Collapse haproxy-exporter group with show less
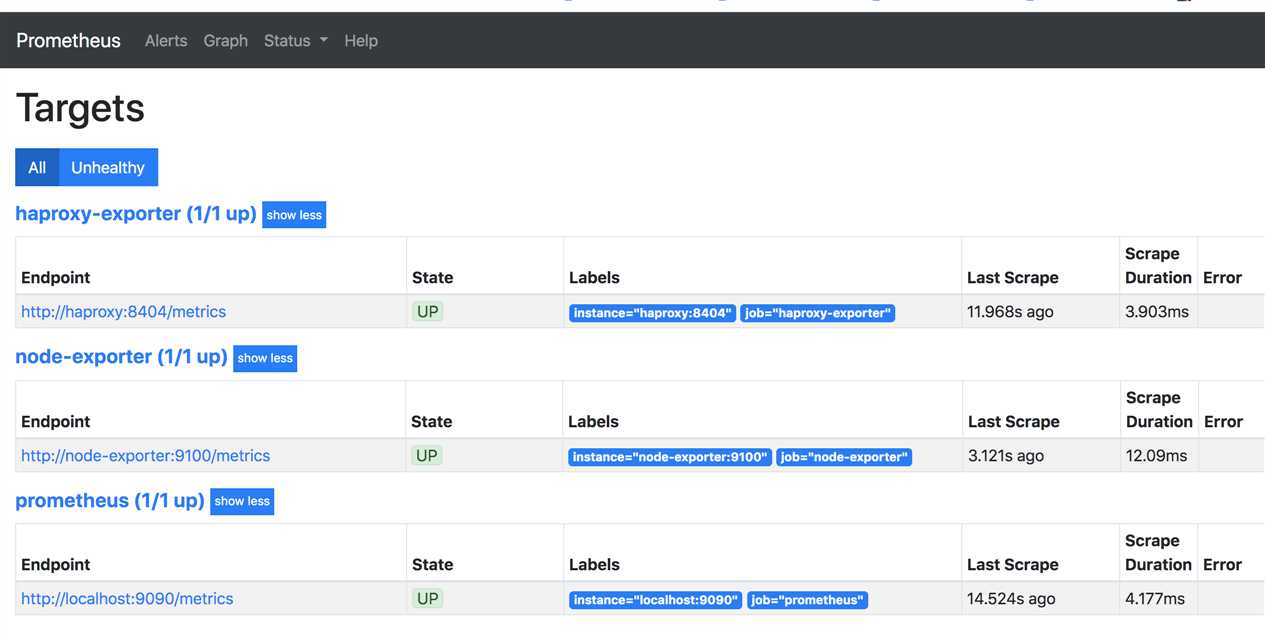This screenshot has width=1265, height=638. pos(294,215)
